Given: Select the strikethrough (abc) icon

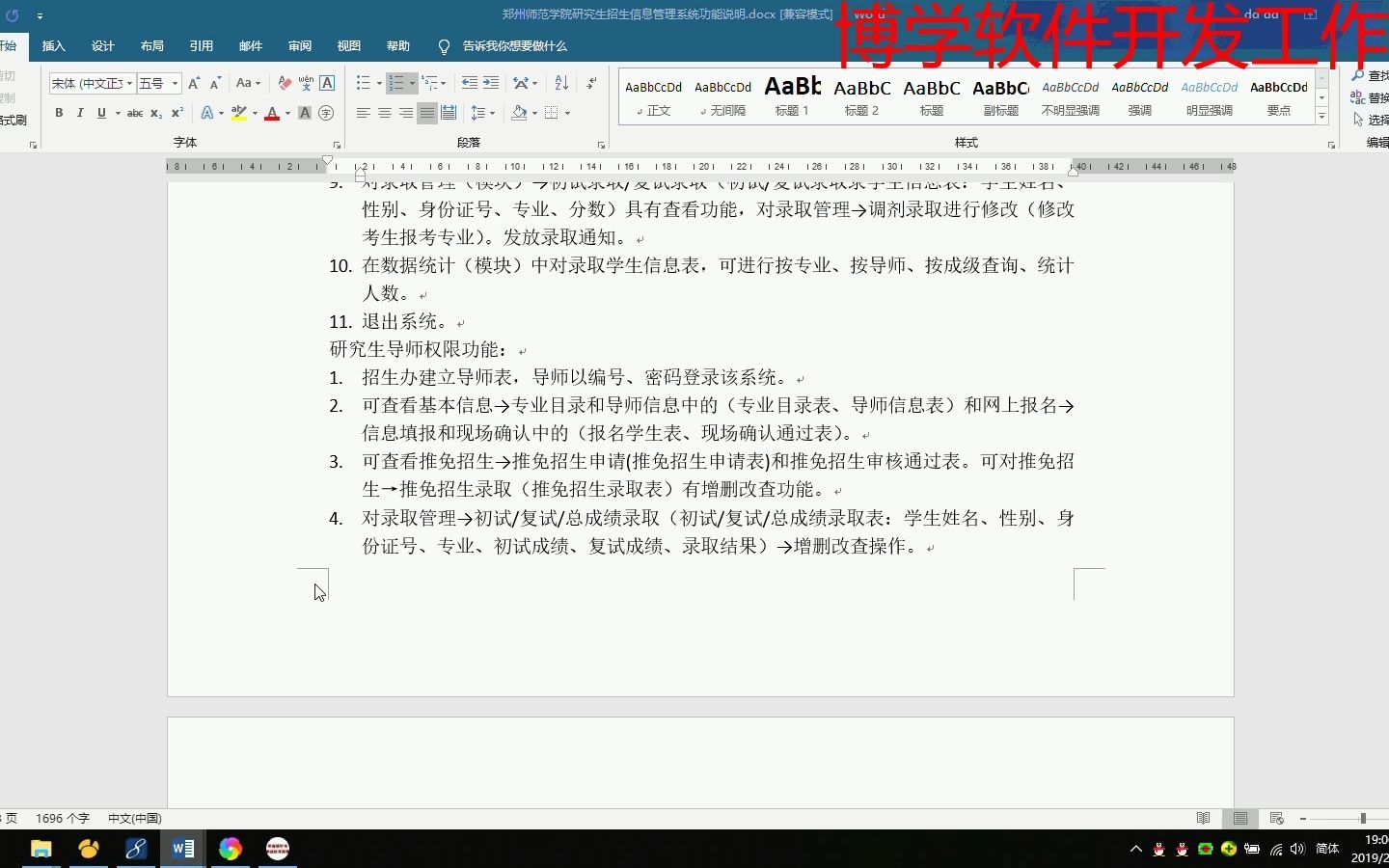Looking at the screenshot, I should click(x=135, y=113).
